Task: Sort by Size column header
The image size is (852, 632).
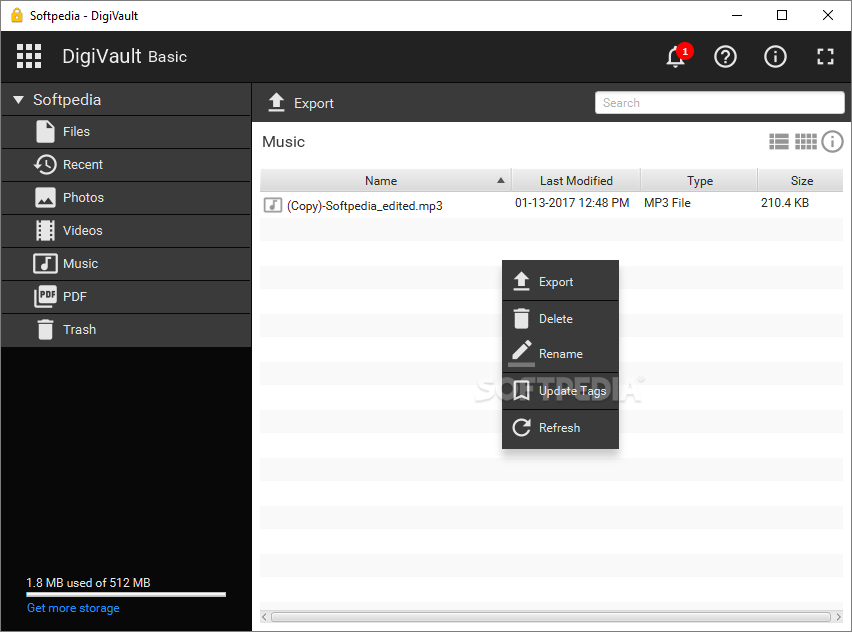Action: click(801, 180)
